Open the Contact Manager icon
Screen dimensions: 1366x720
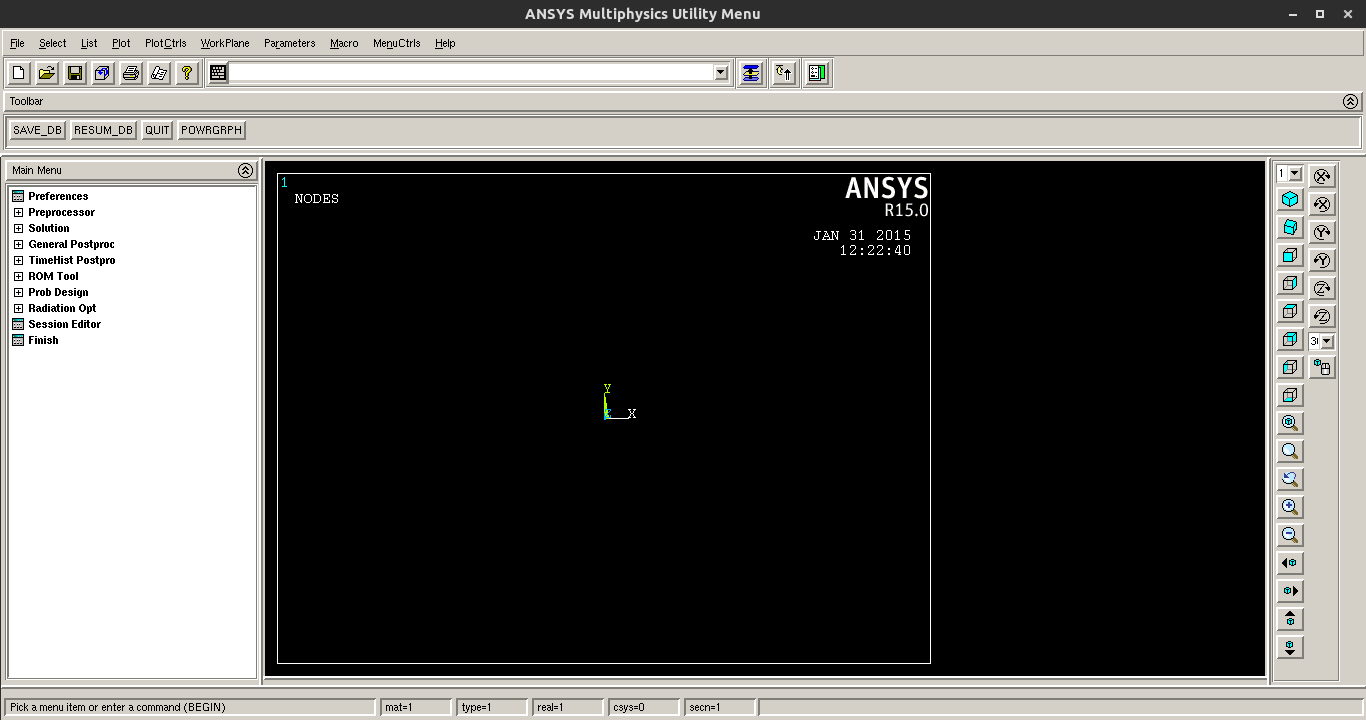pyautogui.click(x=817, y=73)
